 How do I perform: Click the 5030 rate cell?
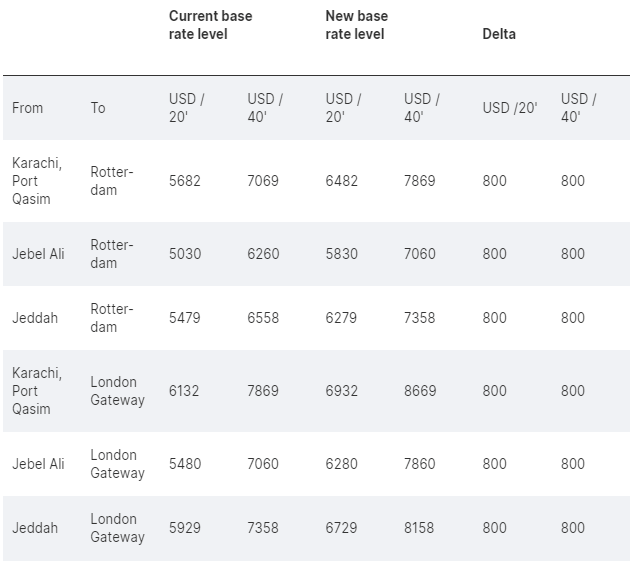(185, 254)
